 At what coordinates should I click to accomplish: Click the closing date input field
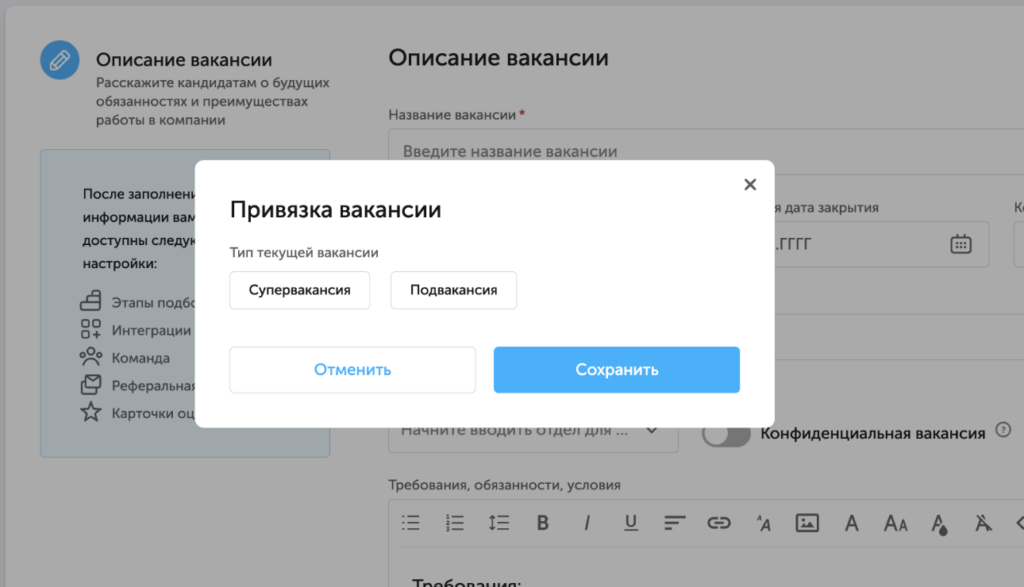[x=882, y=244]
